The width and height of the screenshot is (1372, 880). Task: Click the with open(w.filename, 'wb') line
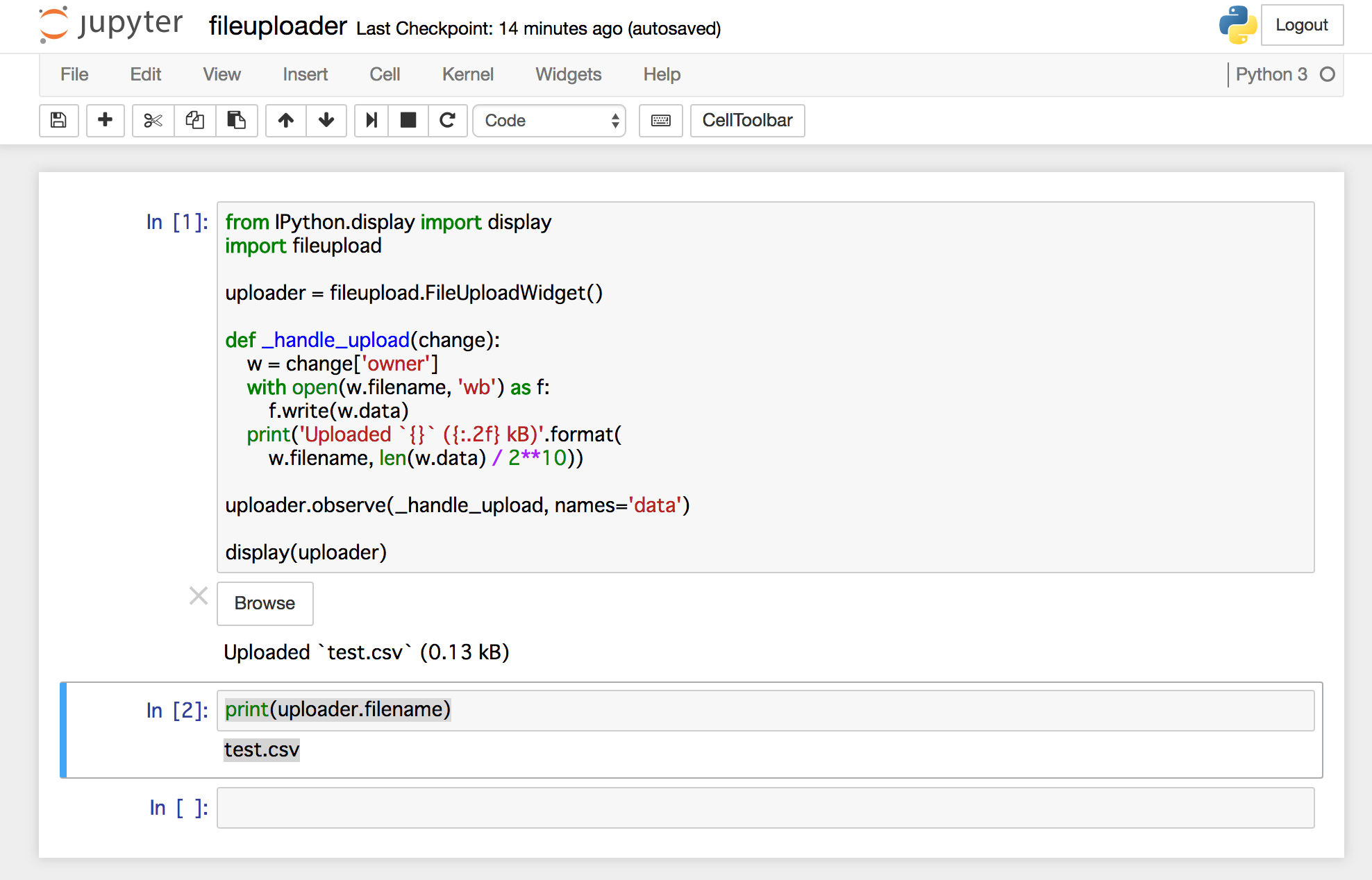(x=399, y=387)
